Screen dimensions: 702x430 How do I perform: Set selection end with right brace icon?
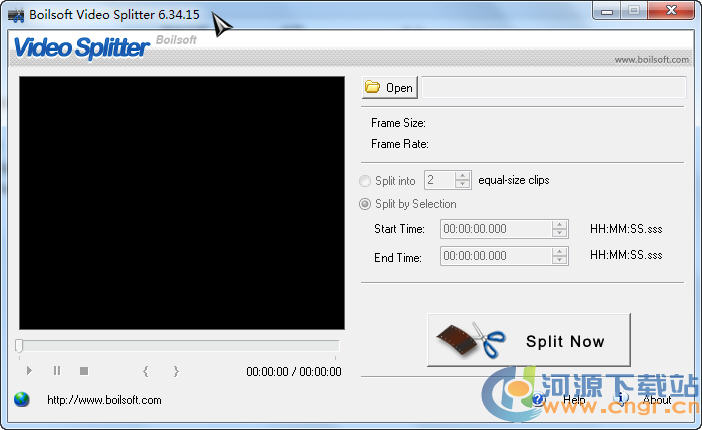pyautogui.click(x=176, y=371)
